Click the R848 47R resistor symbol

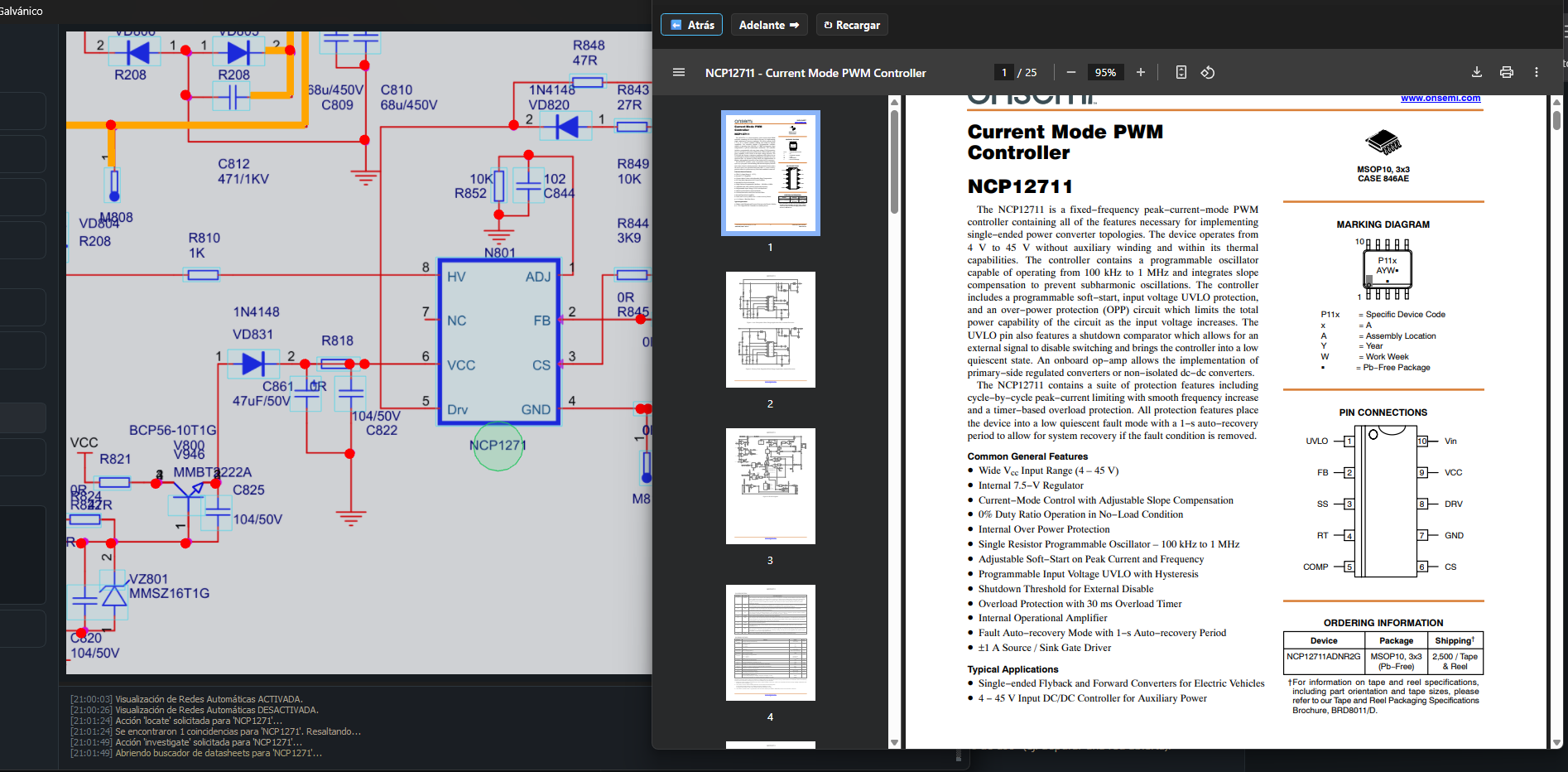click(587, 82)
